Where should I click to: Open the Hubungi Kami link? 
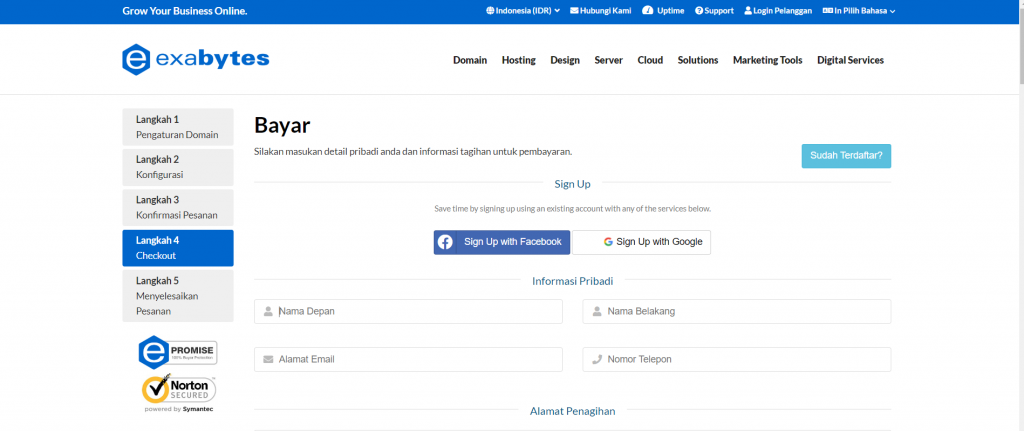point(601,11)
